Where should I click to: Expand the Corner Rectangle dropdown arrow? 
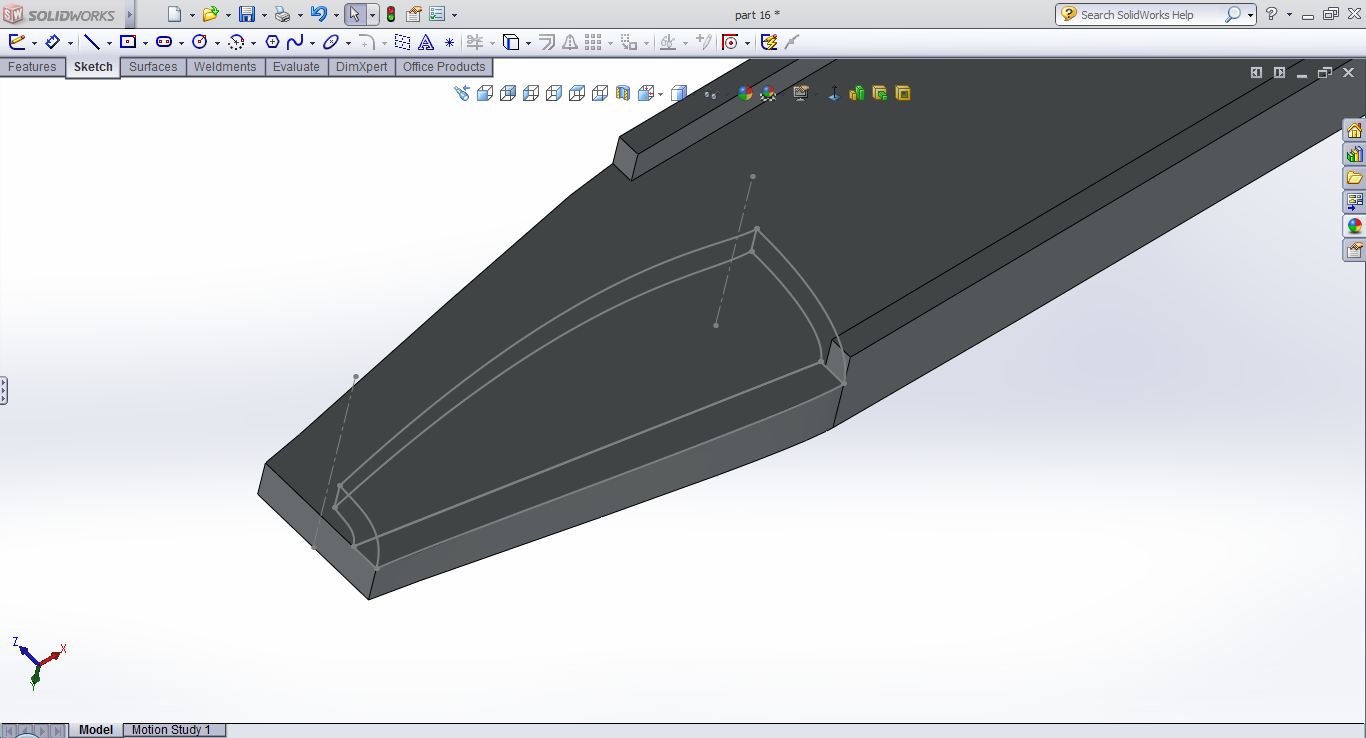tap(145, 43)
